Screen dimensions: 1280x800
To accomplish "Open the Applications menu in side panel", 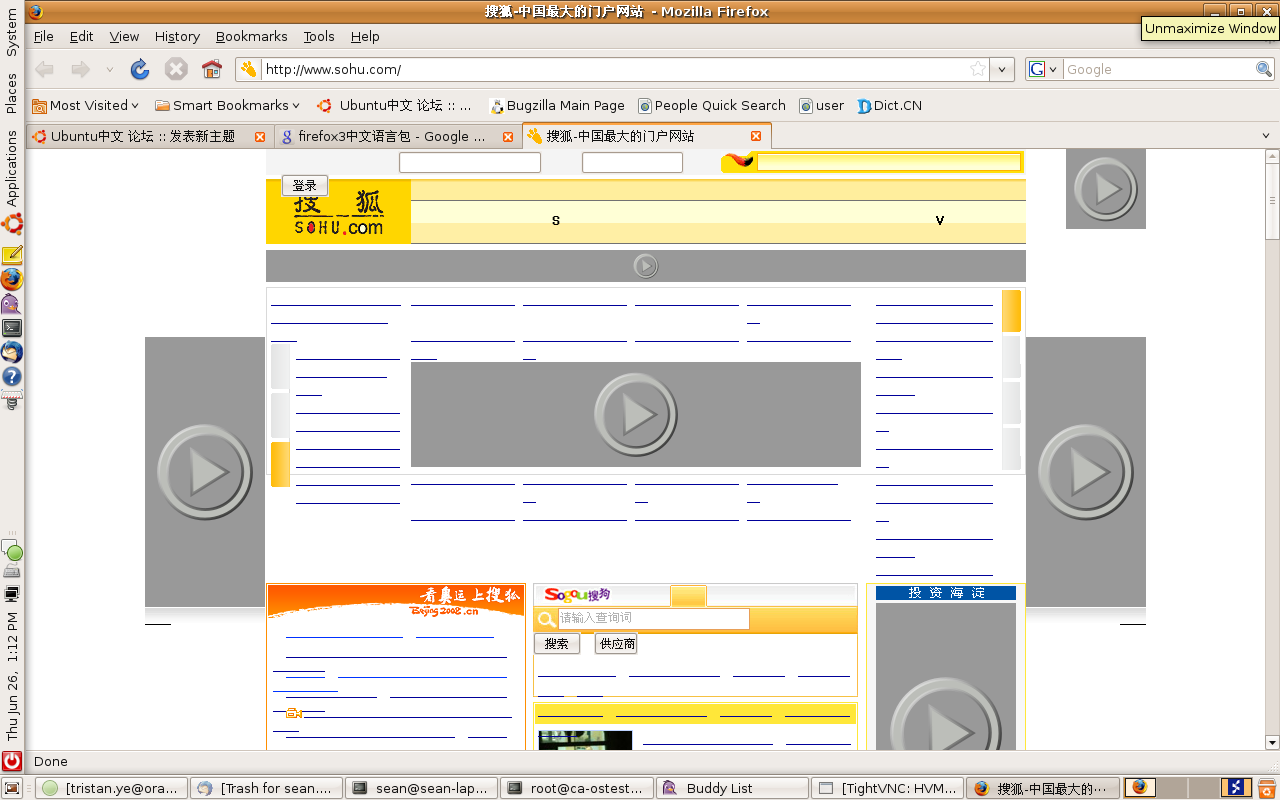I will [x=12, y=168].
